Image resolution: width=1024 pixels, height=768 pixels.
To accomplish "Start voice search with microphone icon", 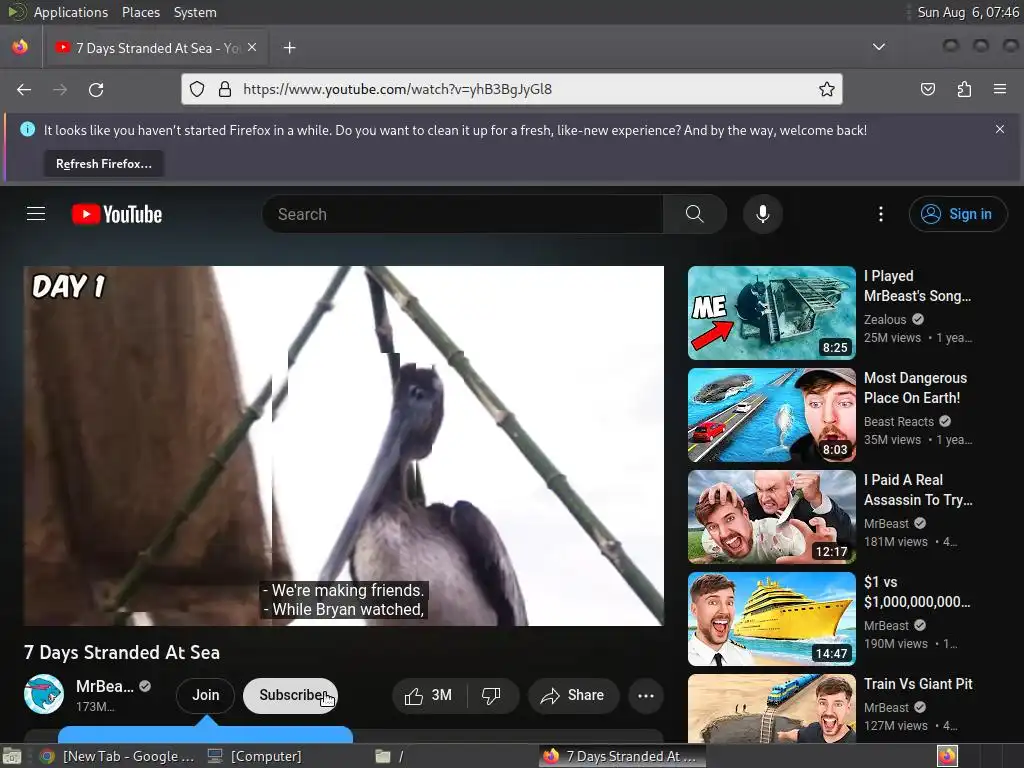I will (763, 214).
